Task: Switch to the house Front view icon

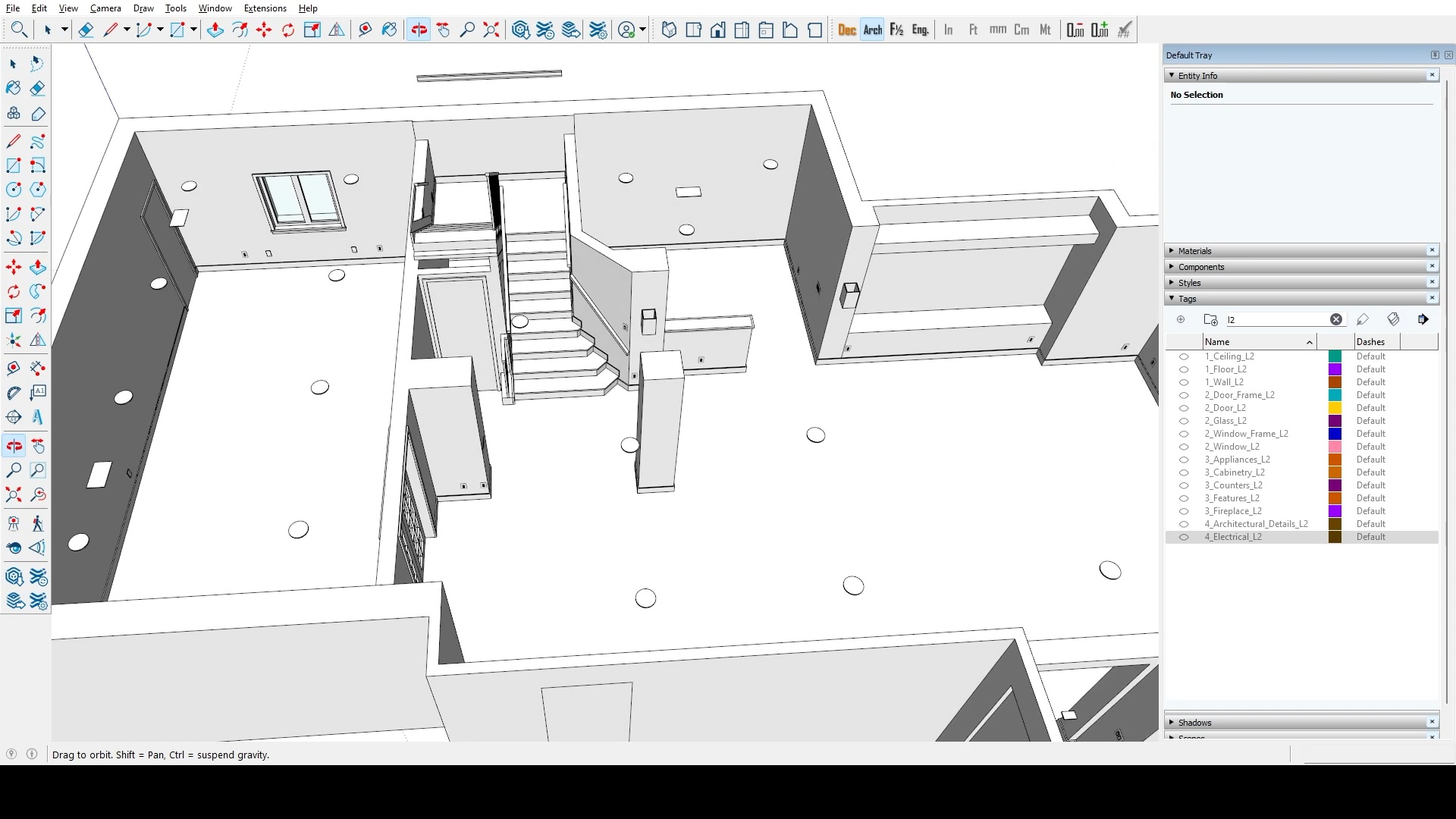Action: [717, 30]
